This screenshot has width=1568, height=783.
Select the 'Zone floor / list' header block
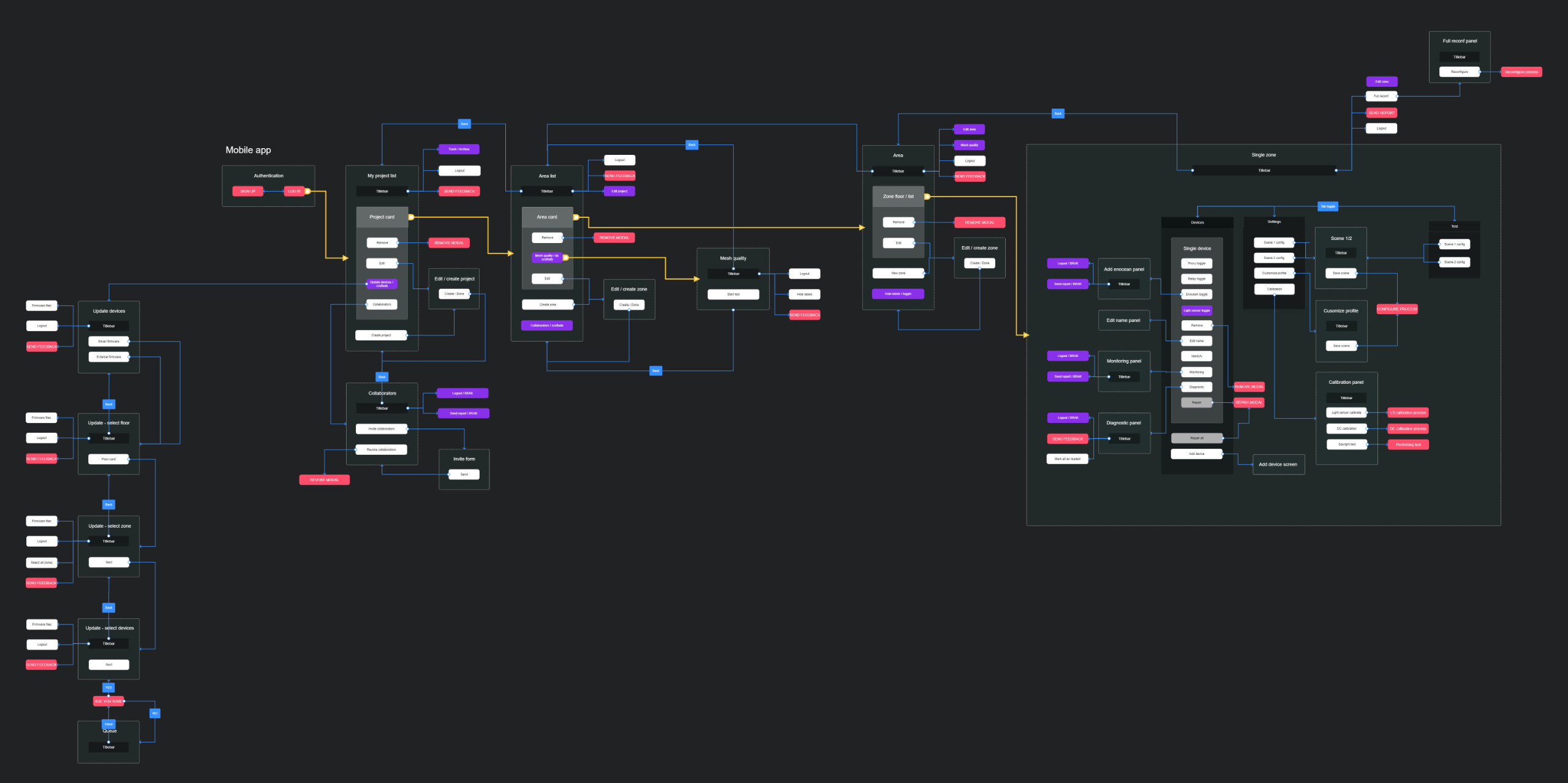(899, 197)
